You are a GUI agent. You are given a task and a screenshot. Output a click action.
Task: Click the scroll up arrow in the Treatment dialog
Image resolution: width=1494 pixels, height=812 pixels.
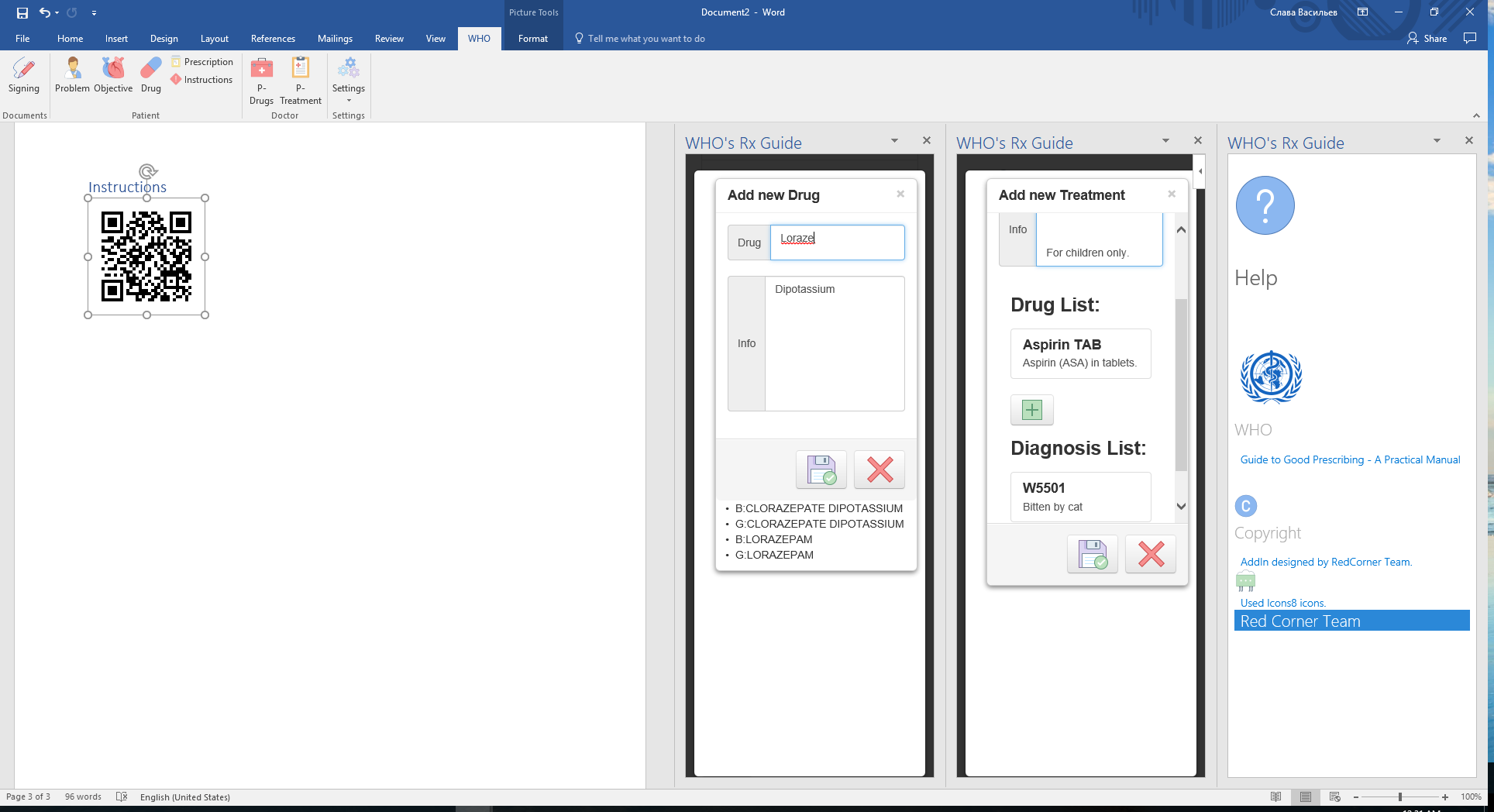pos(1181,229)
